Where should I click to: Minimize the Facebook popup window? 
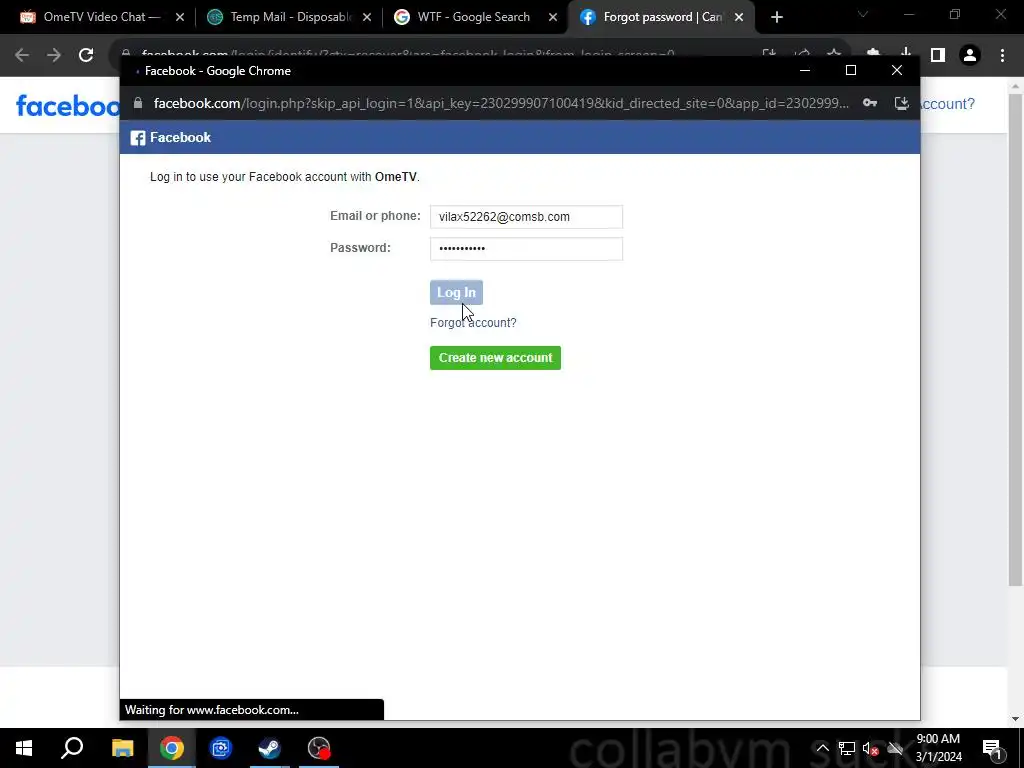[x=805, y=71]
